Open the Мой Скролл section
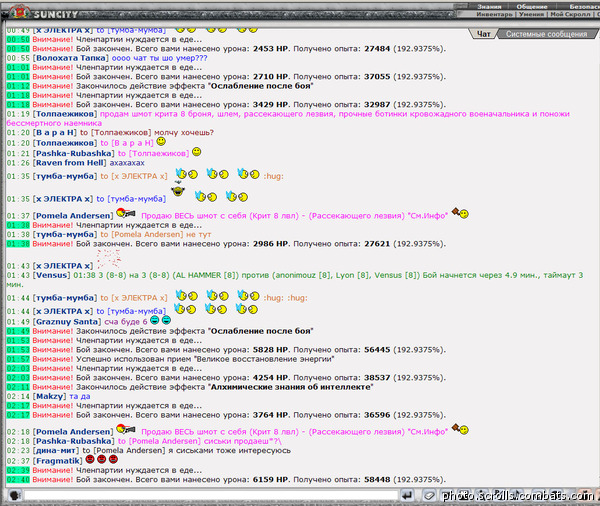Image resolution: width=600 pixels, height=506 pixels. (x=570, y=14)
